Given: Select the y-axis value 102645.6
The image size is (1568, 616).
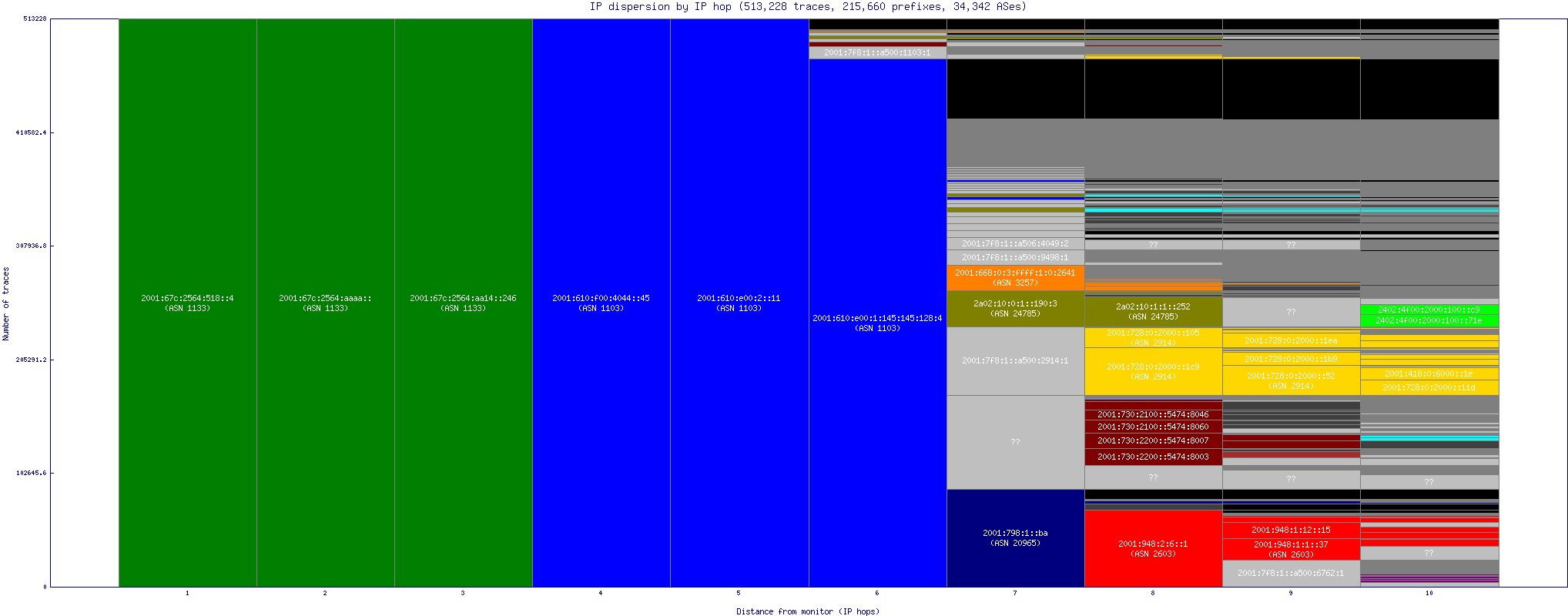Looking at the screenshot, I should pos(31,473).
